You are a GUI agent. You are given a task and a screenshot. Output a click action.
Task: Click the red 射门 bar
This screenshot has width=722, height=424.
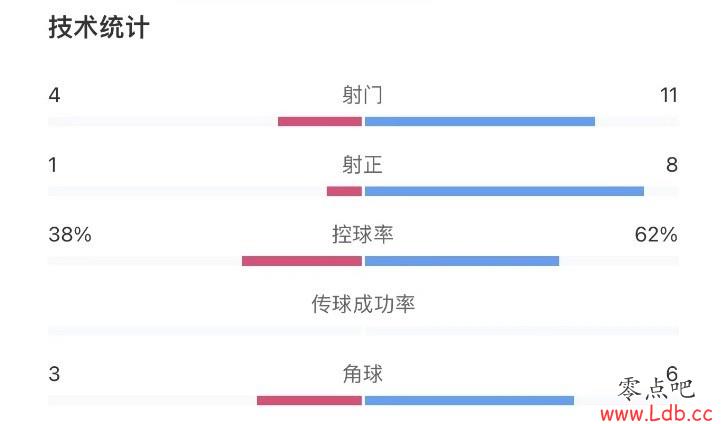[x=320, y=122]
